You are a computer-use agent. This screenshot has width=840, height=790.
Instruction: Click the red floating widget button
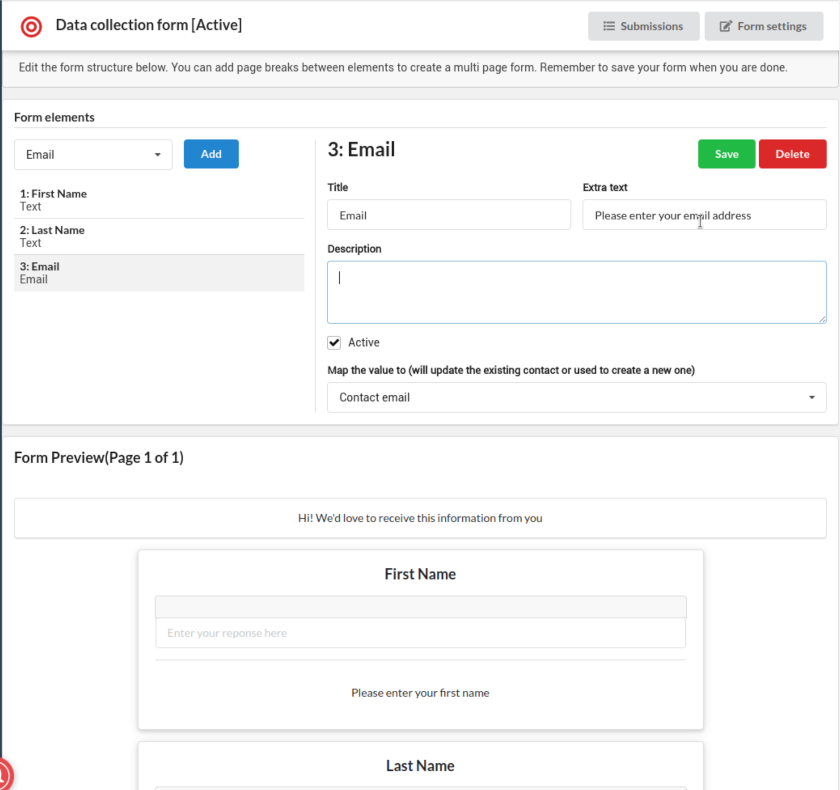(x=4, y=775)
